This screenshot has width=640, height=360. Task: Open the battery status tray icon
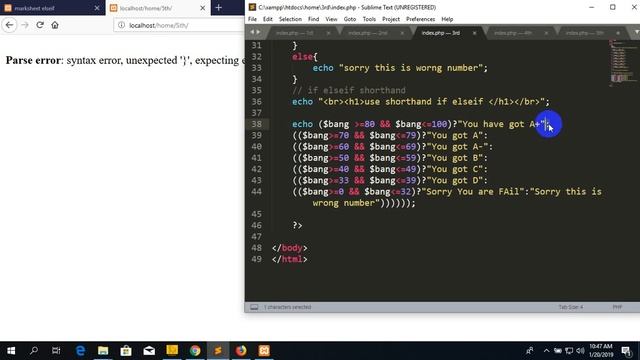pyautogui.click(x=558, y=351)
